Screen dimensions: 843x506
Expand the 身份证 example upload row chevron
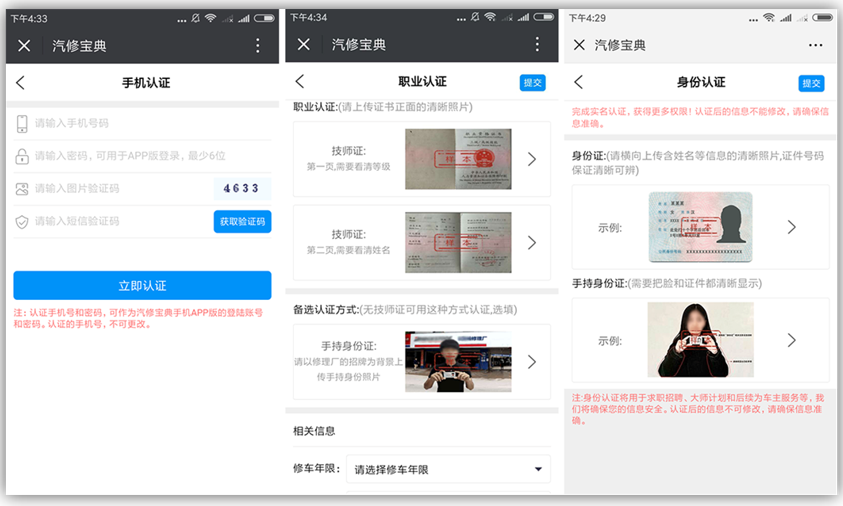[x=791, y=227]
